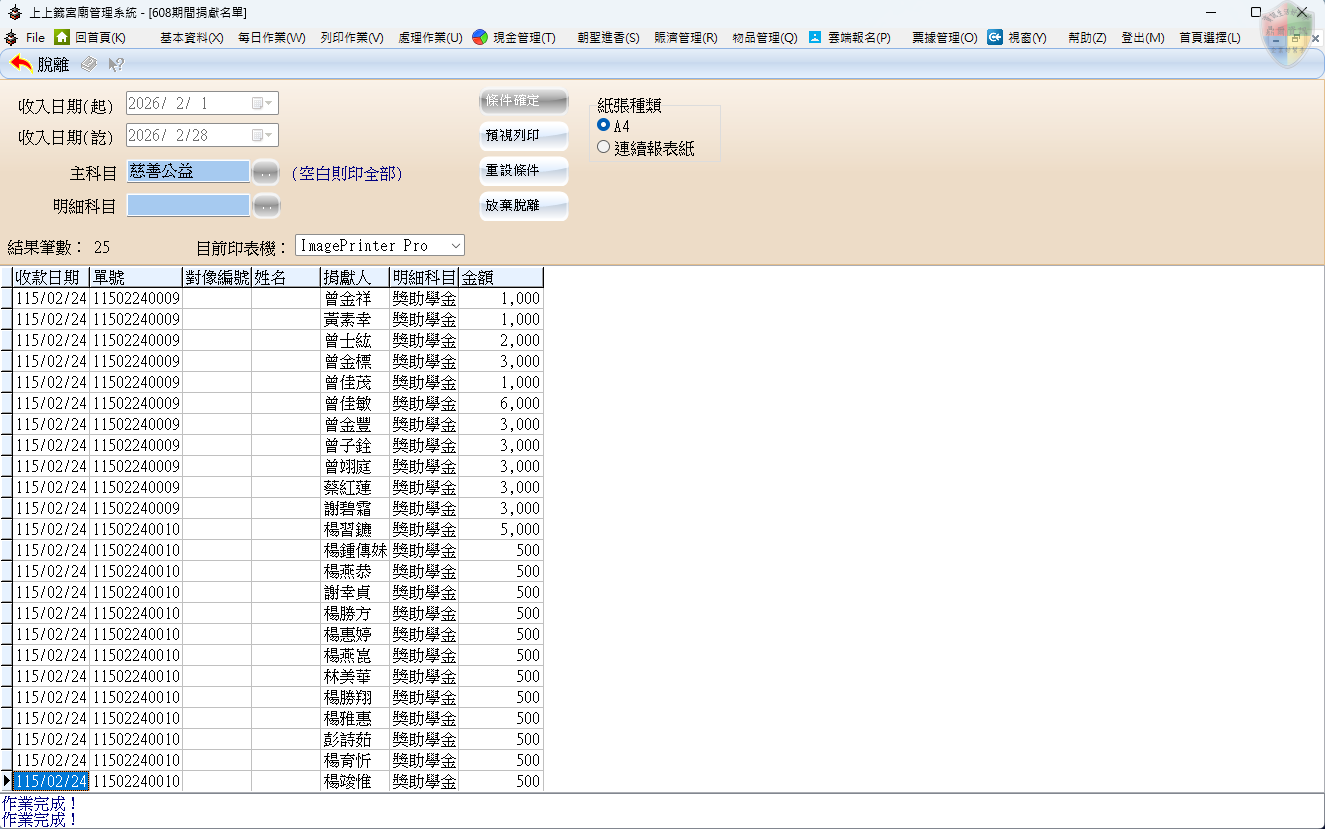Expand the 目前印表機 ImagePrinter Pro dropdown
This screenshot has width=1325, height=829.
coord(455,245)
